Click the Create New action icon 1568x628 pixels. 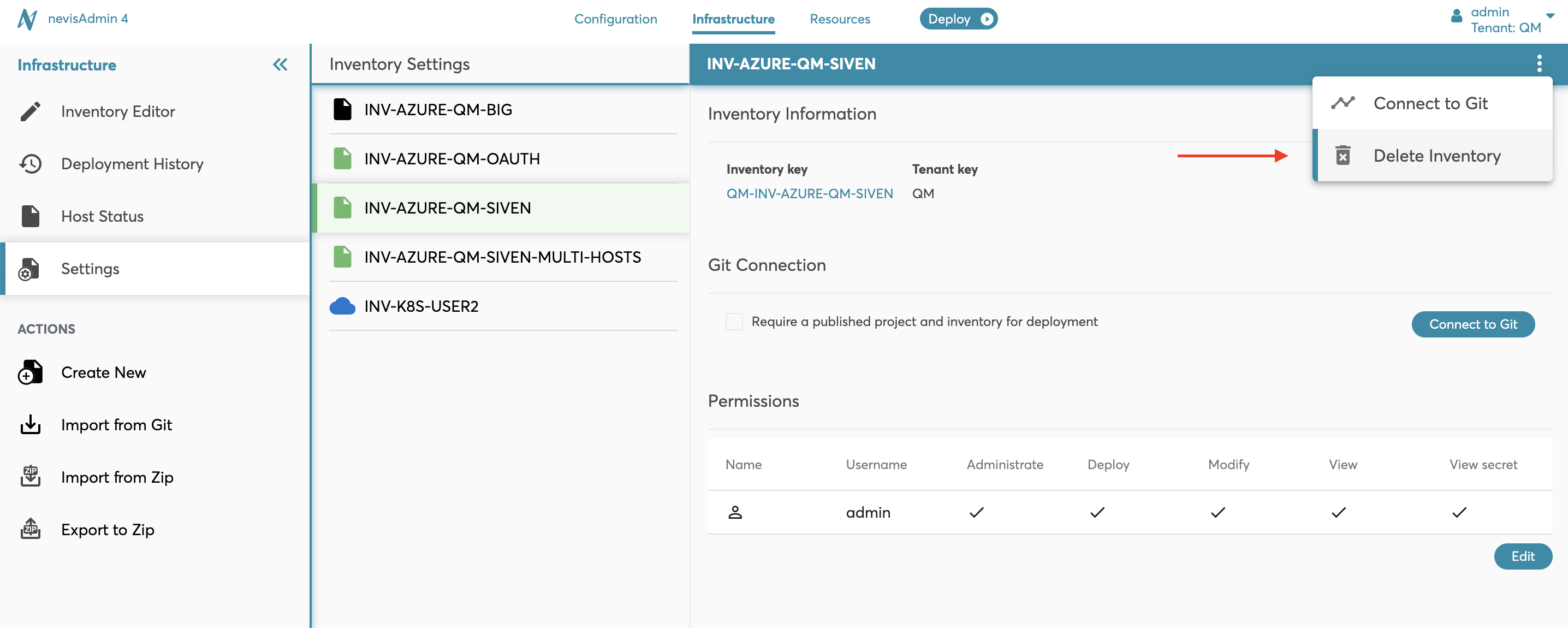[30, 372]
